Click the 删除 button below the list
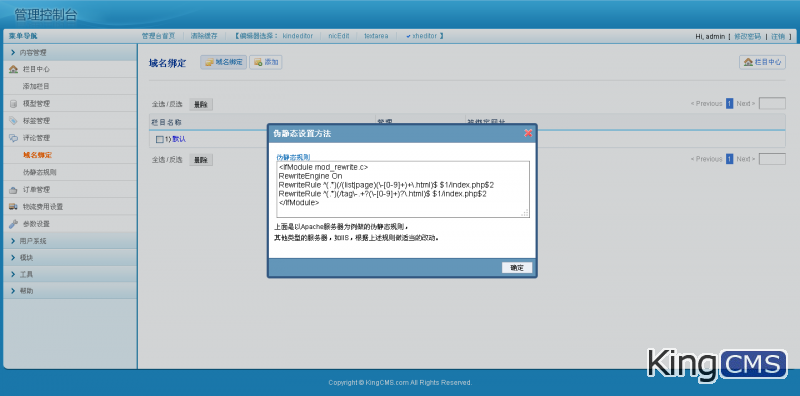The image size is (800, 396). click(x=201, y=160)
